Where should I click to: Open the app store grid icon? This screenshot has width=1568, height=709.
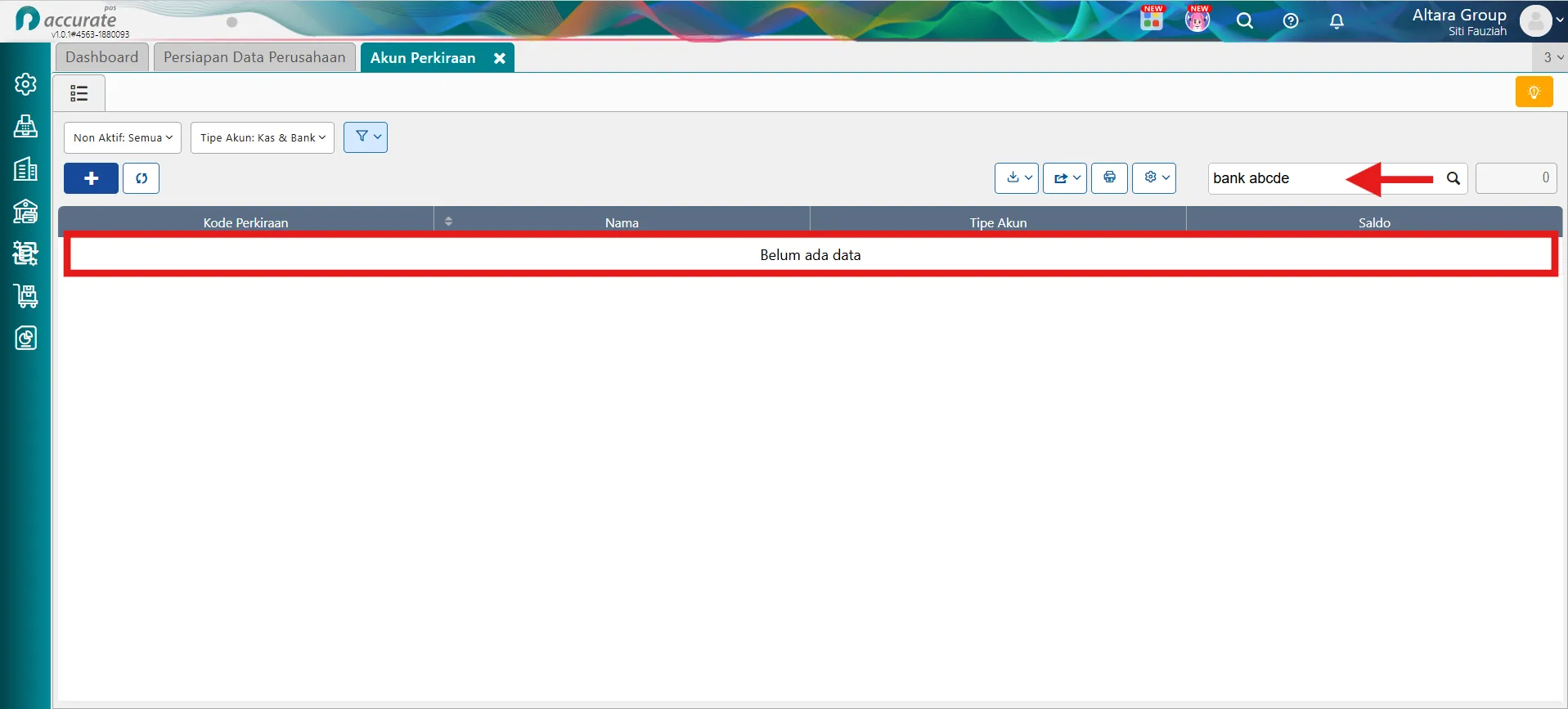click(1152, 20)
